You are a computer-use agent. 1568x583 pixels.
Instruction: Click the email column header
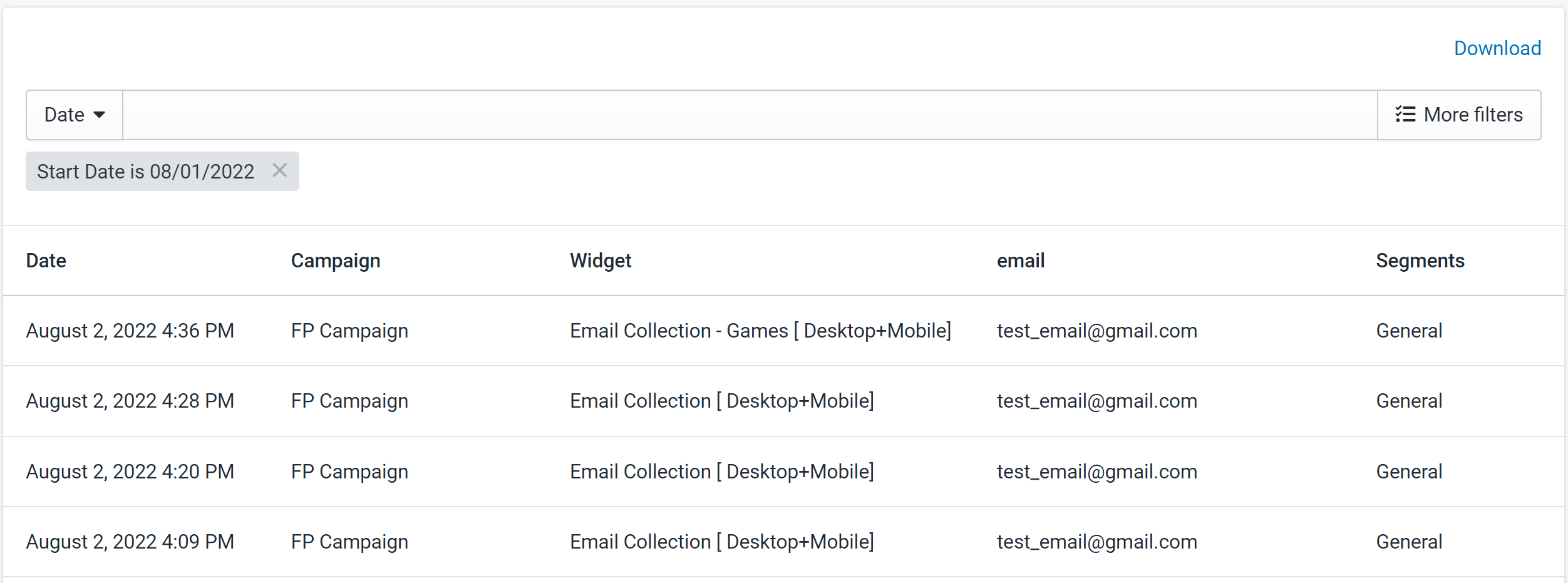1021,261
